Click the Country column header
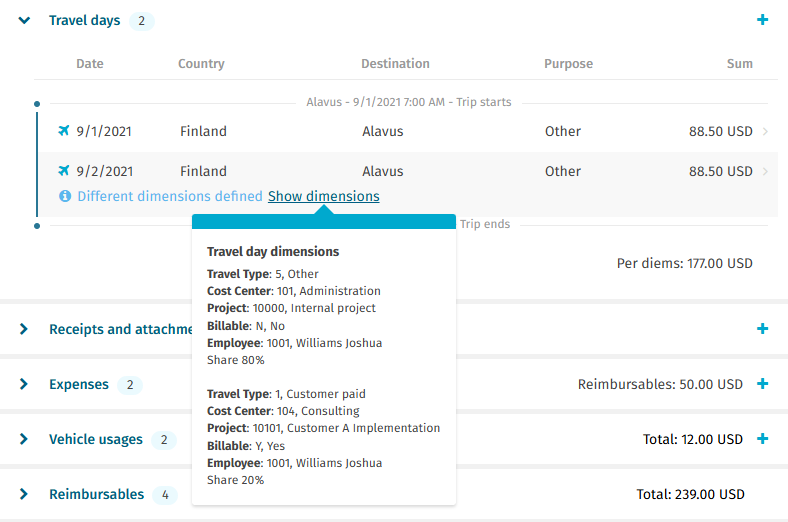 point(201,64)
